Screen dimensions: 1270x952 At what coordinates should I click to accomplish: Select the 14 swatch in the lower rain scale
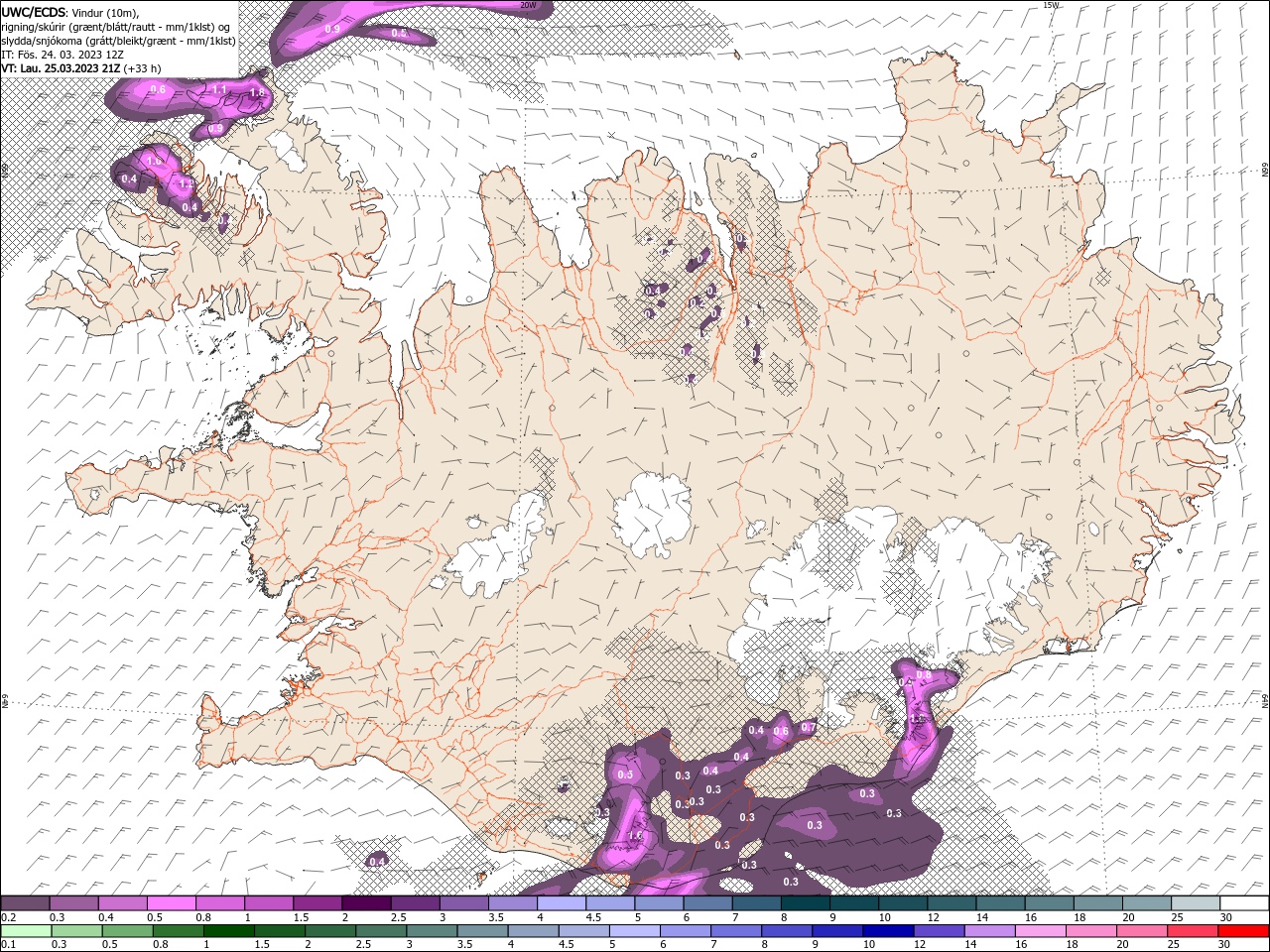coord(989,930)
